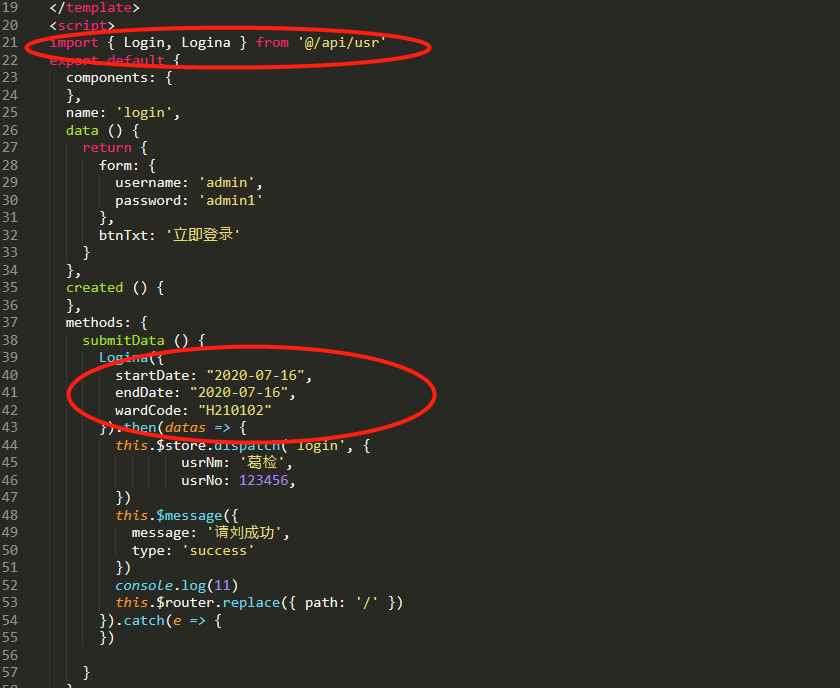Click the number 11 in console.log
The width and height of the screenshot is (840, 688).
click(222, 585)
